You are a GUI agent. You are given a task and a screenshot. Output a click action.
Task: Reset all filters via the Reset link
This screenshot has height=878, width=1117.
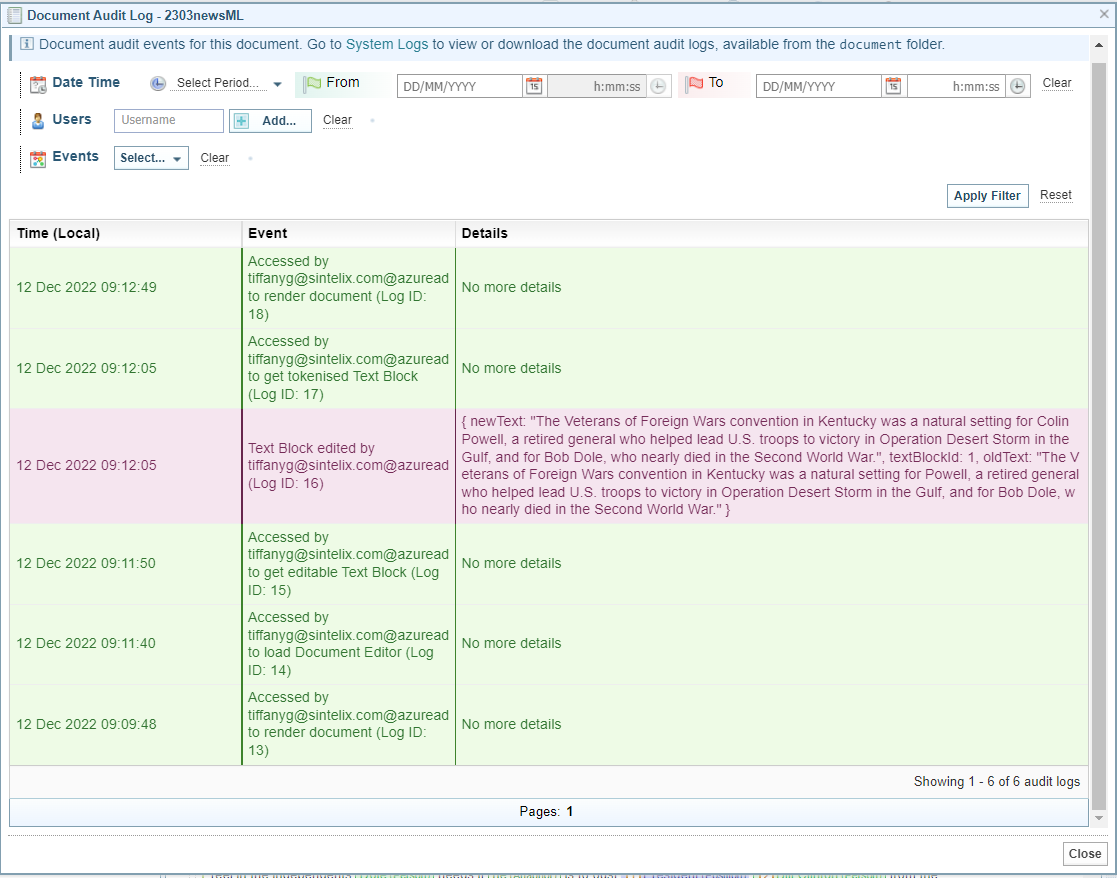1055,196
